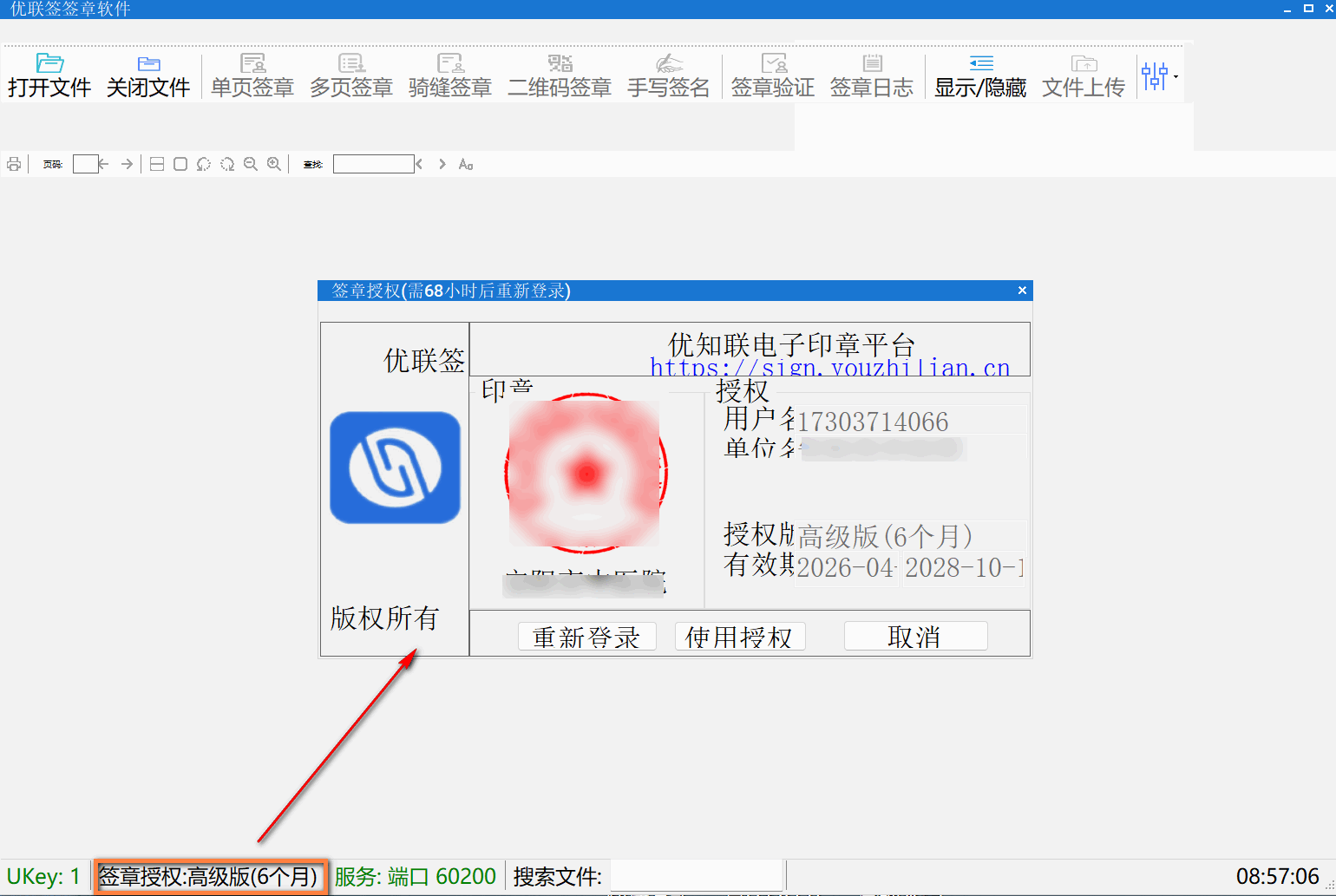Screen dimensions: 1336x896
Task: Start a 手写签名 handwritten signature
Action: click(x=667, y=75)
